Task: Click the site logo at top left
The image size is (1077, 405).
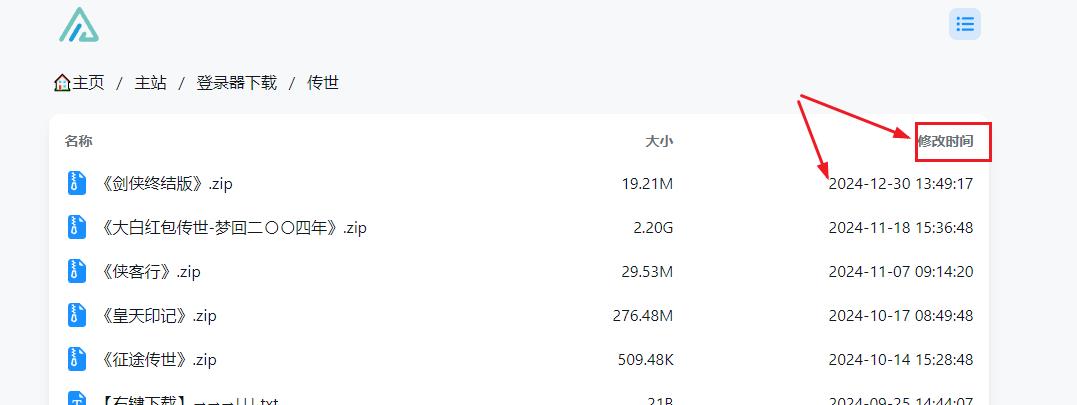Action: coord(79,25)
